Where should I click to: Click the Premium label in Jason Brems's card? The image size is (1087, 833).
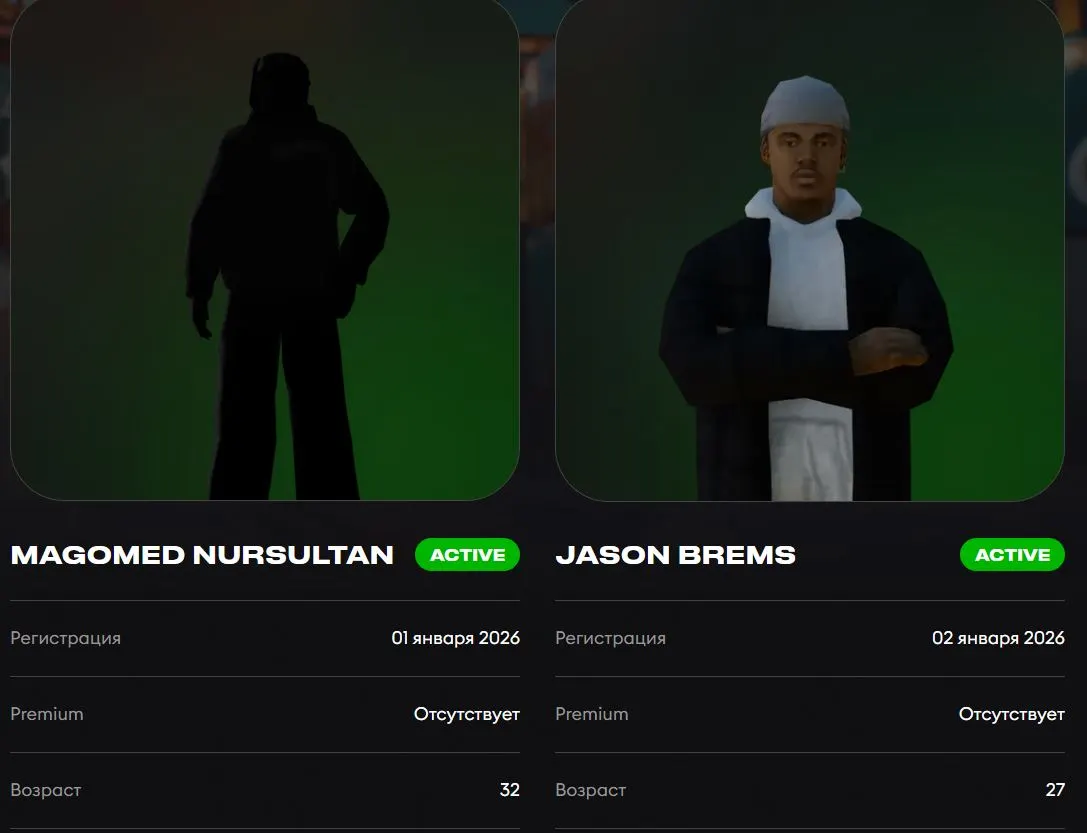point(592,714)
